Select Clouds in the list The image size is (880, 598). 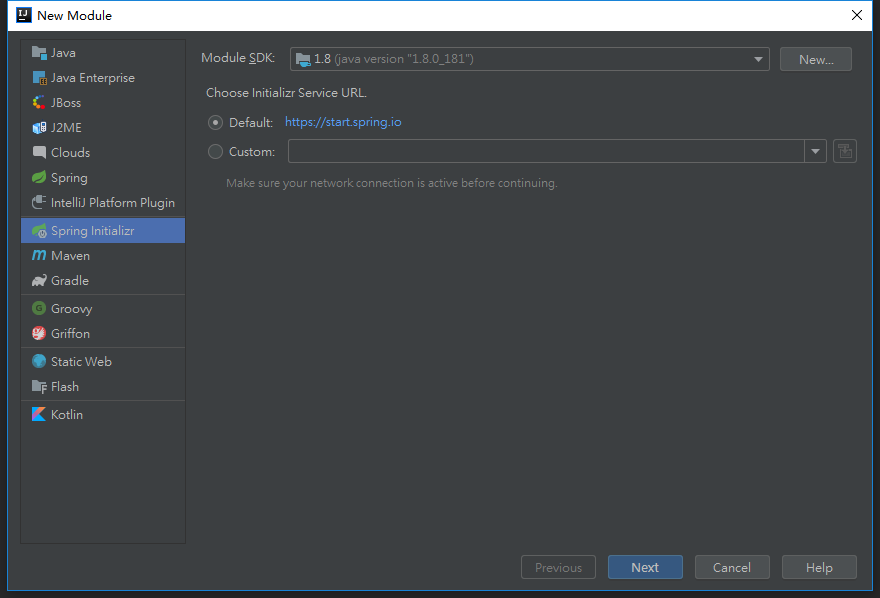coord(103,153)
